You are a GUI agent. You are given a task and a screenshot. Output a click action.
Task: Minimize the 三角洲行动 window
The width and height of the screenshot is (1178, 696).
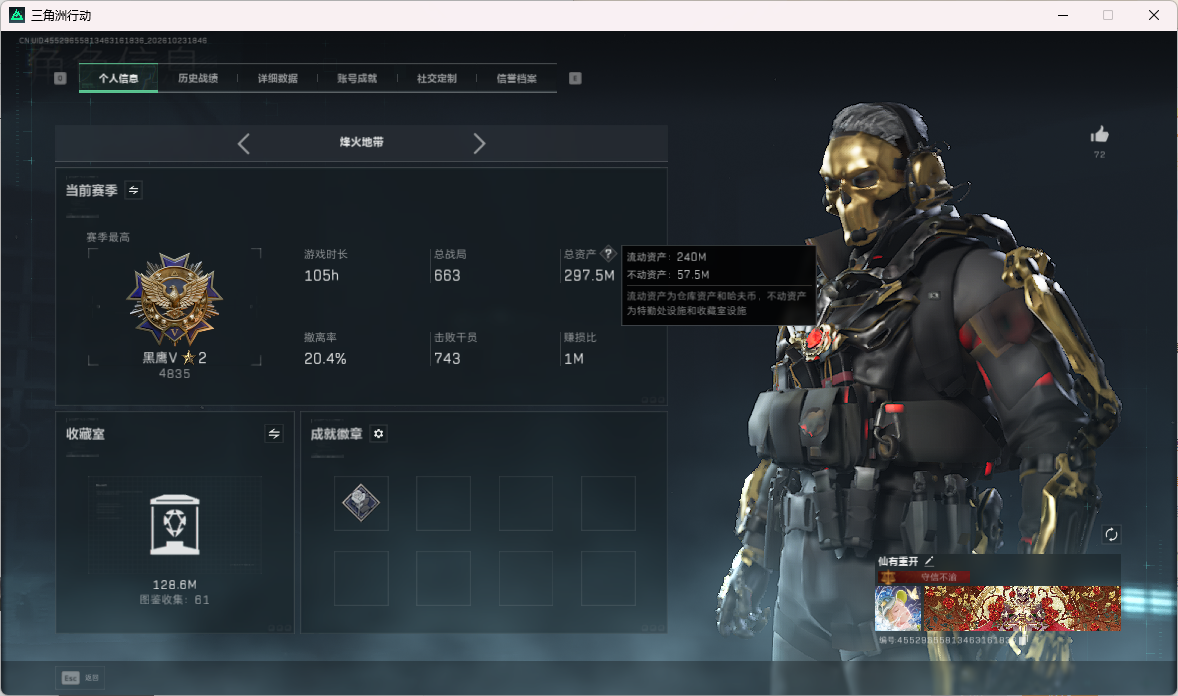tap(1063, 15)
